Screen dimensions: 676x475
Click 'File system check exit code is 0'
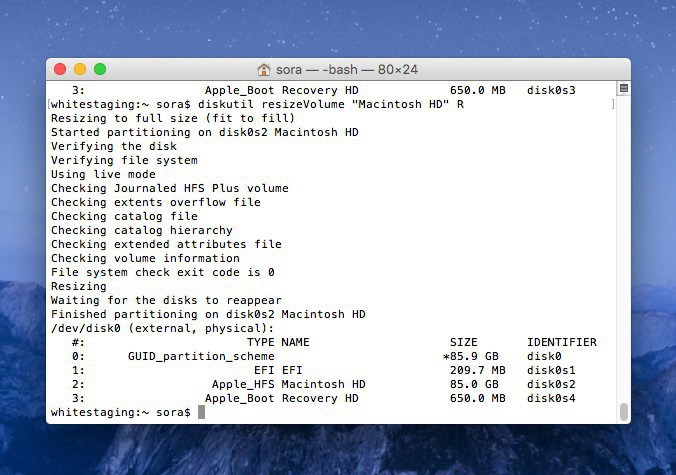click(x=163, y=272)
